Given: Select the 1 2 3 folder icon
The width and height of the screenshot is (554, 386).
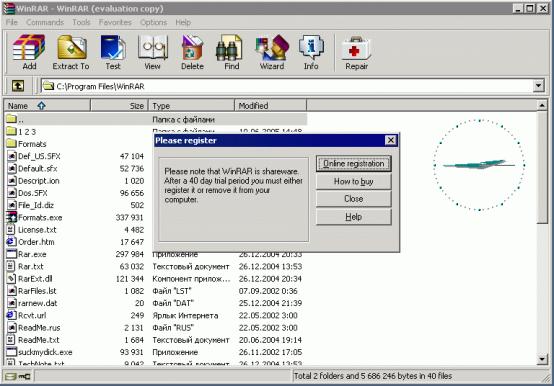Looking at the screenshot, I should pos(11,132).
